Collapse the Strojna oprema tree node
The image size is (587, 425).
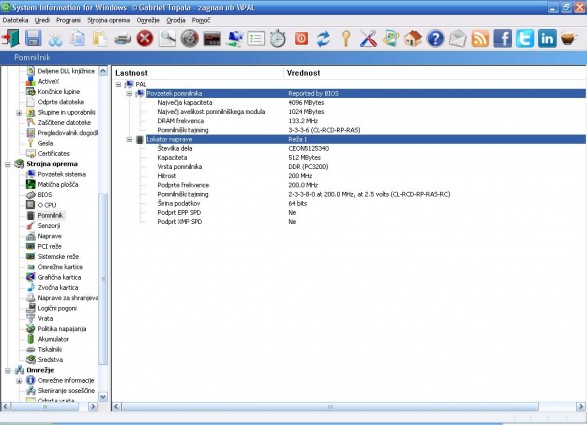point(7,164)
